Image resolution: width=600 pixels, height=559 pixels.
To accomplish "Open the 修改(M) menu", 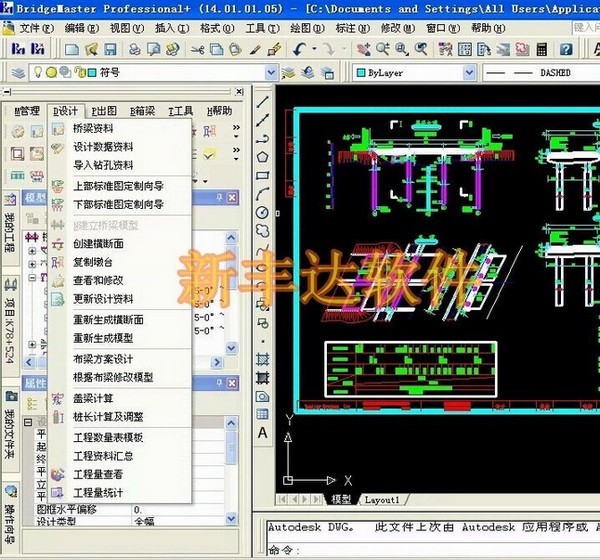I will coord(398,28).
